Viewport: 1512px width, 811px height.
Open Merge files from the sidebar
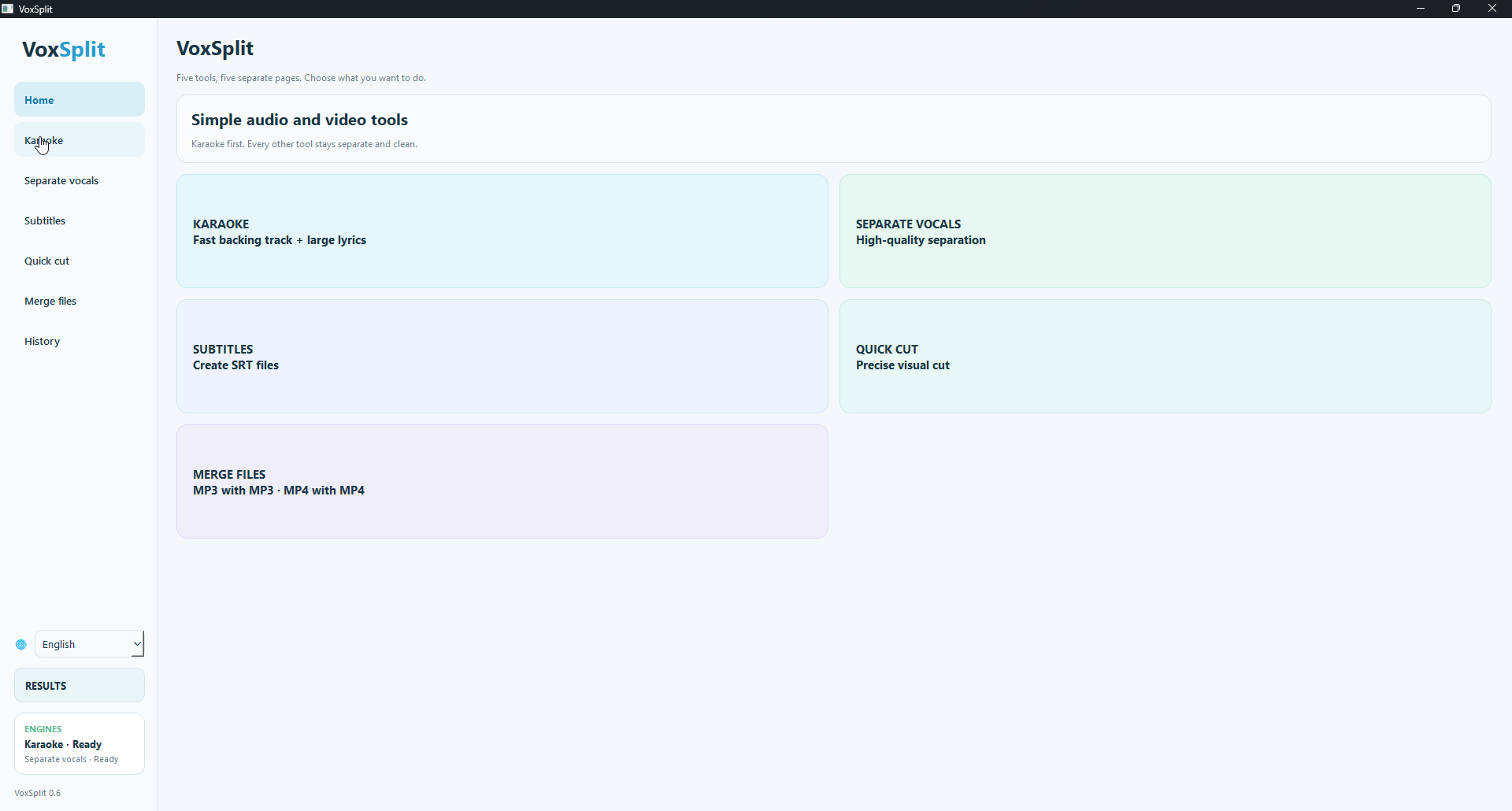click(80, 301)
